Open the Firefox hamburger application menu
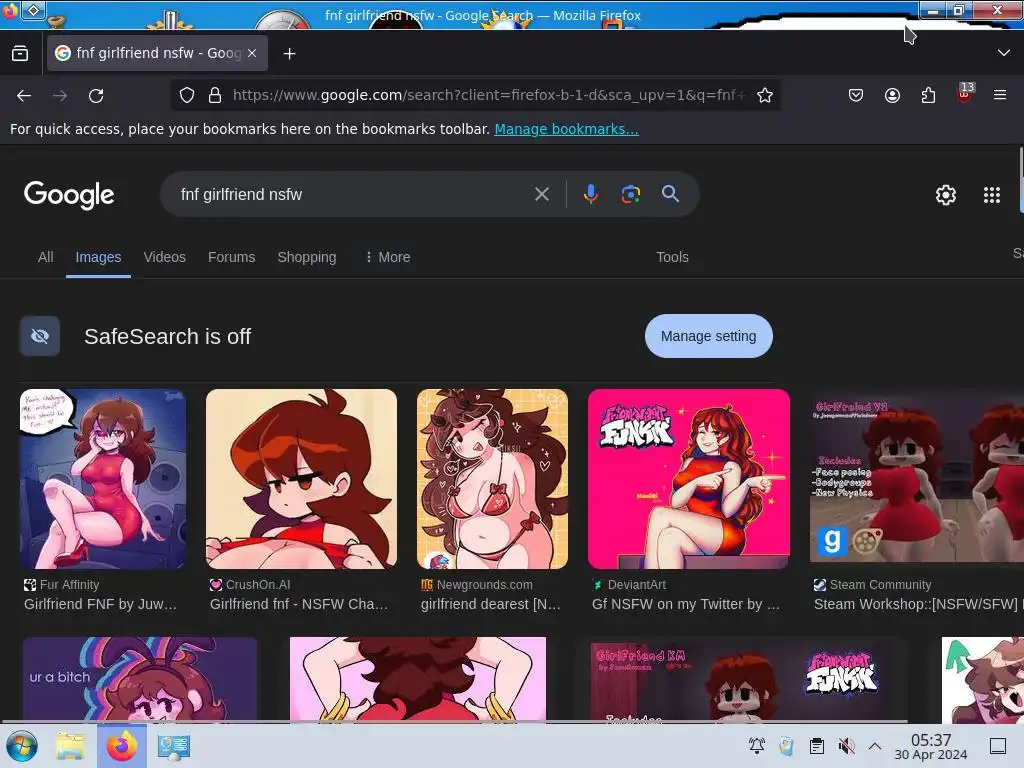The height and width of the screenshot is (768, 1024). 1000,95
